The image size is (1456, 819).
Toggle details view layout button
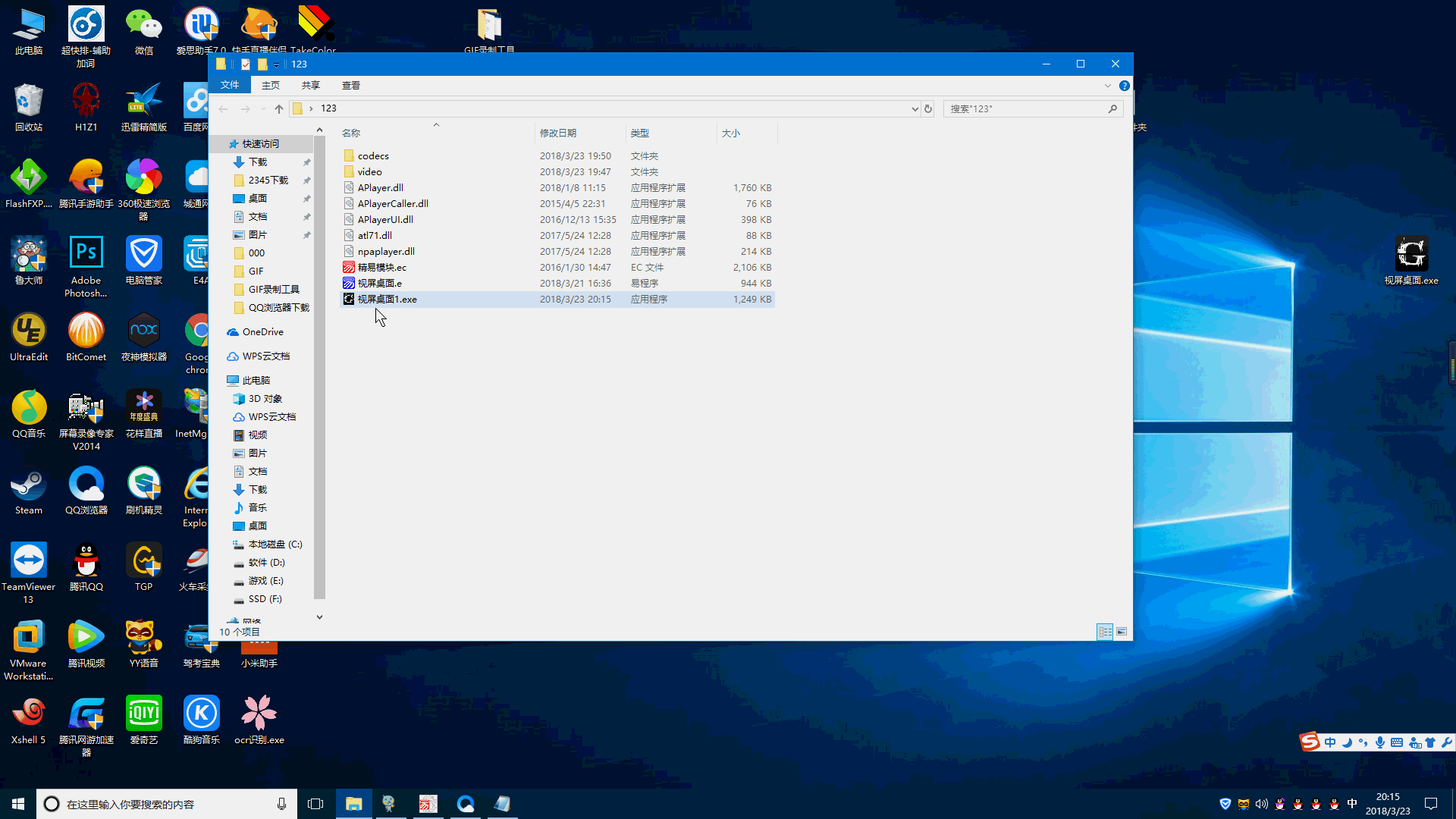pos(1105,631)
